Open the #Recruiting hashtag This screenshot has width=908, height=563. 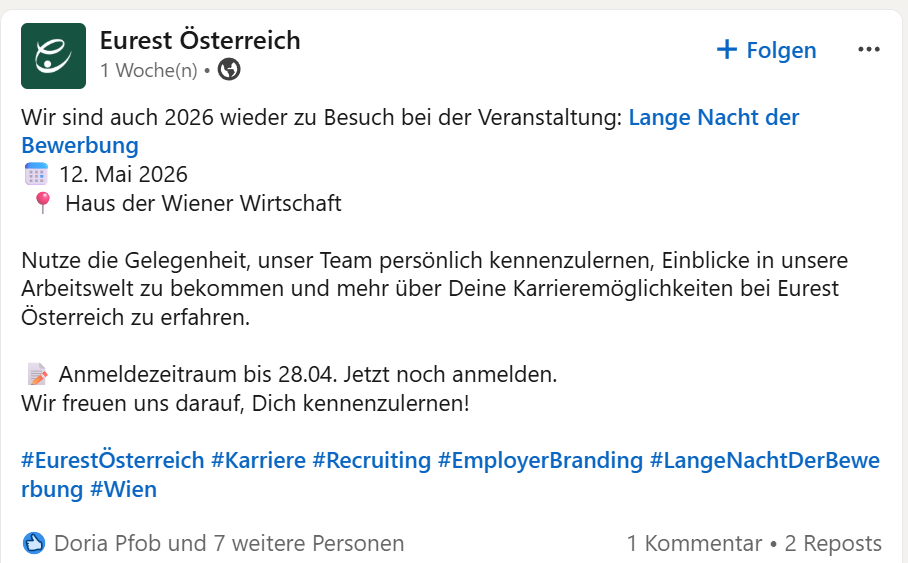coord(372,460)
